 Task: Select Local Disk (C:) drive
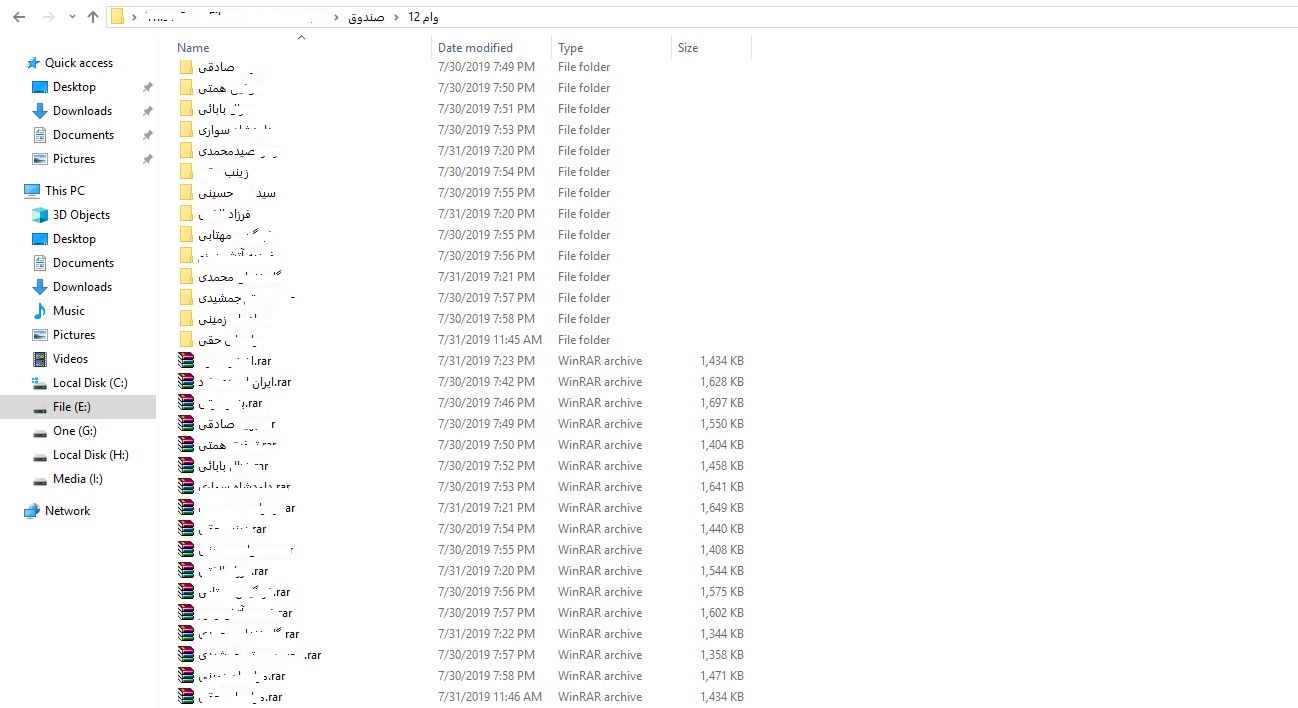click(89, 383)
